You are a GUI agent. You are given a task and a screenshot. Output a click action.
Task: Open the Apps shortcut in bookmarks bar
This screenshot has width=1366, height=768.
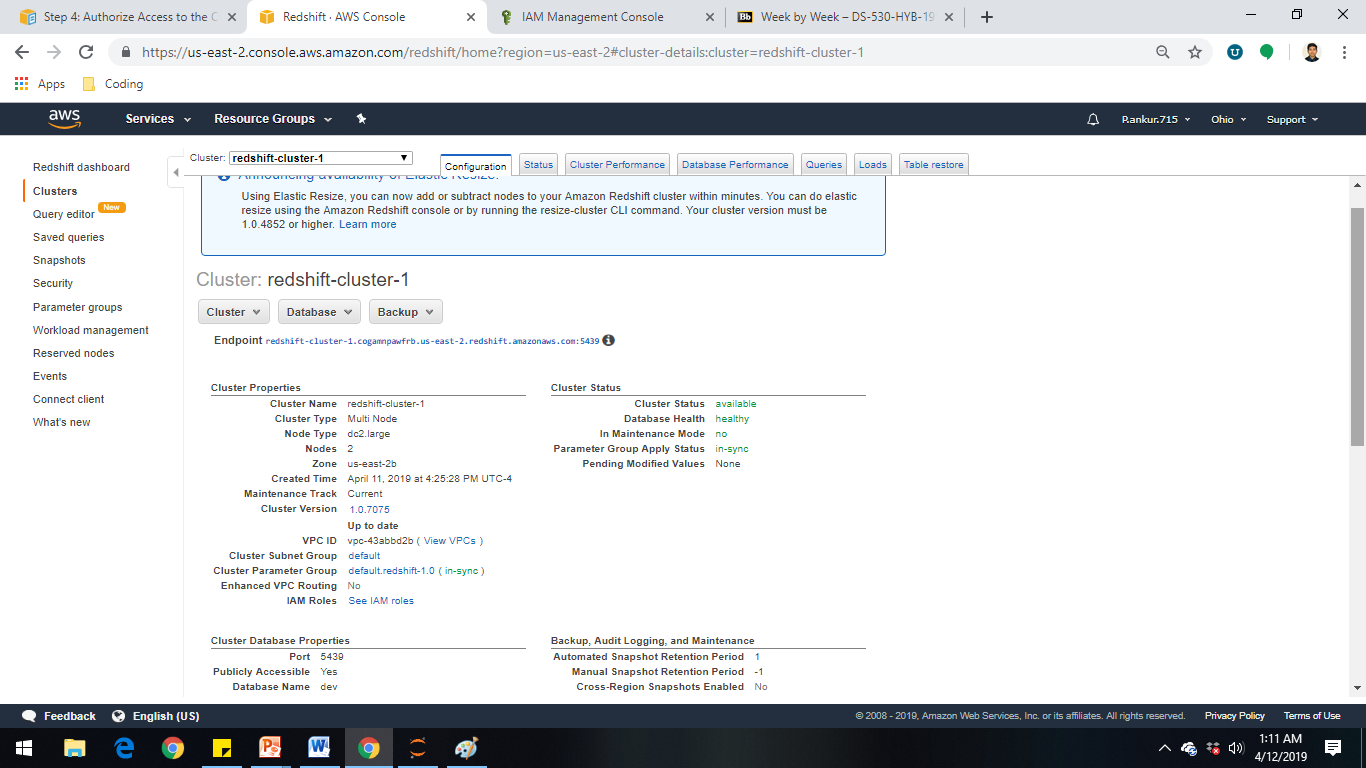click(40, 84)
